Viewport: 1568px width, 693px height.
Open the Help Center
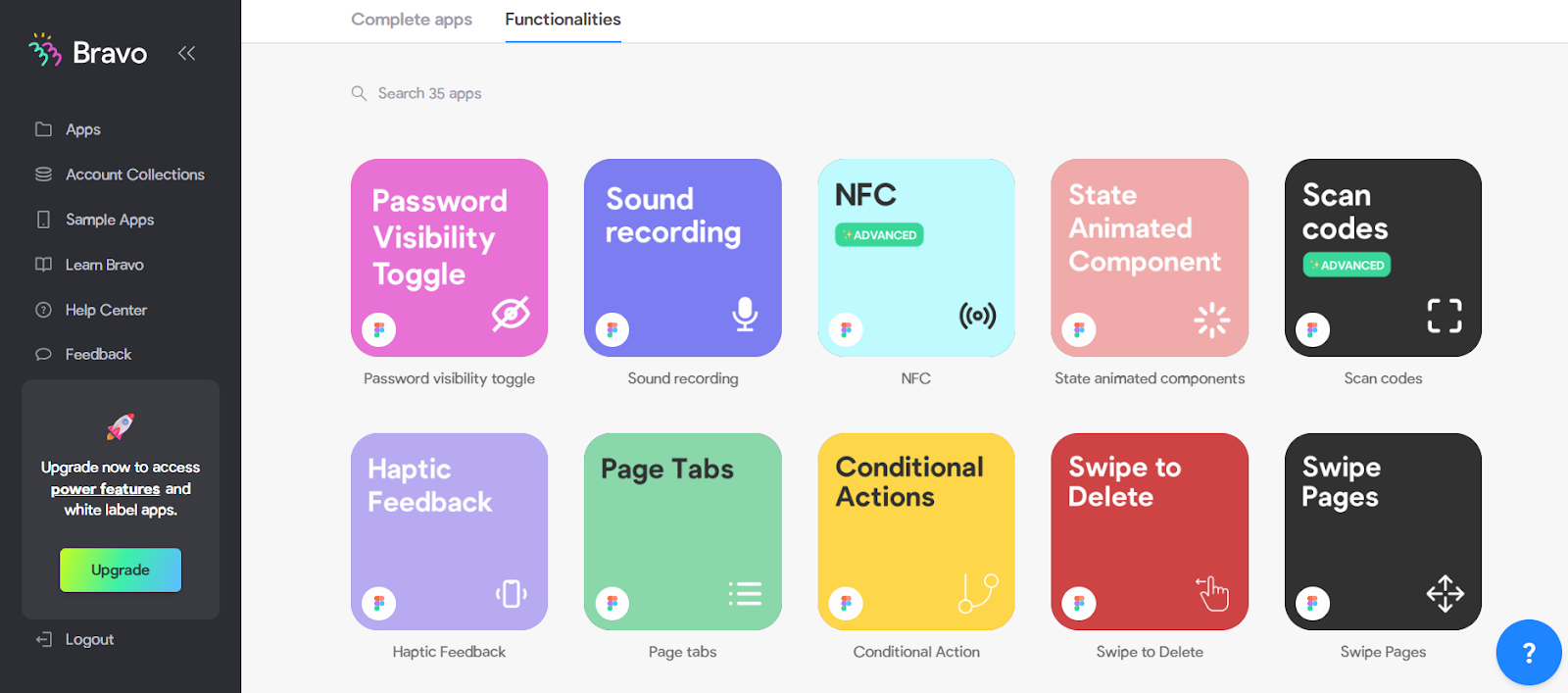106,310
